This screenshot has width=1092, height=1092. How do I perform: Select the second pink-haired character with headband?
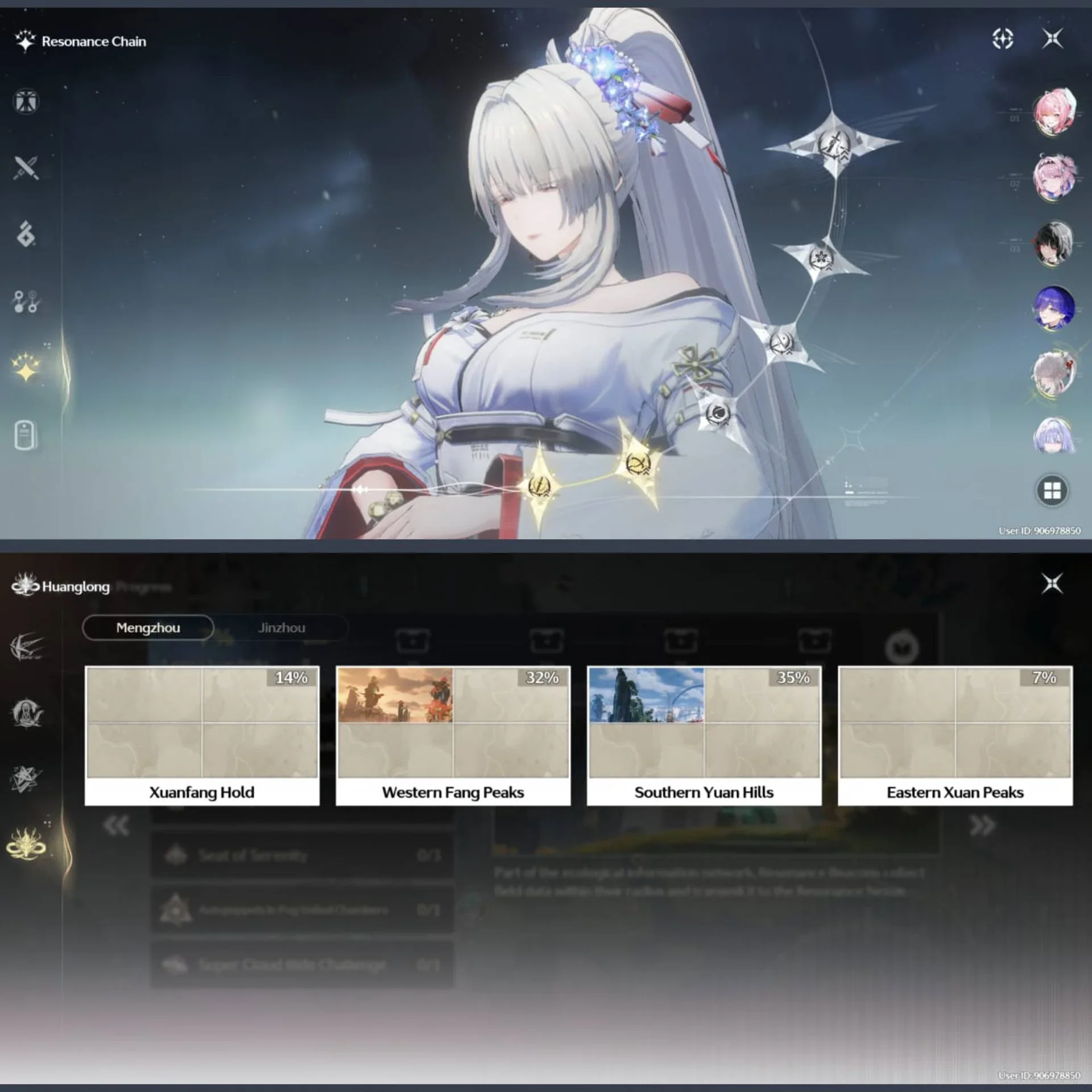1054,177
